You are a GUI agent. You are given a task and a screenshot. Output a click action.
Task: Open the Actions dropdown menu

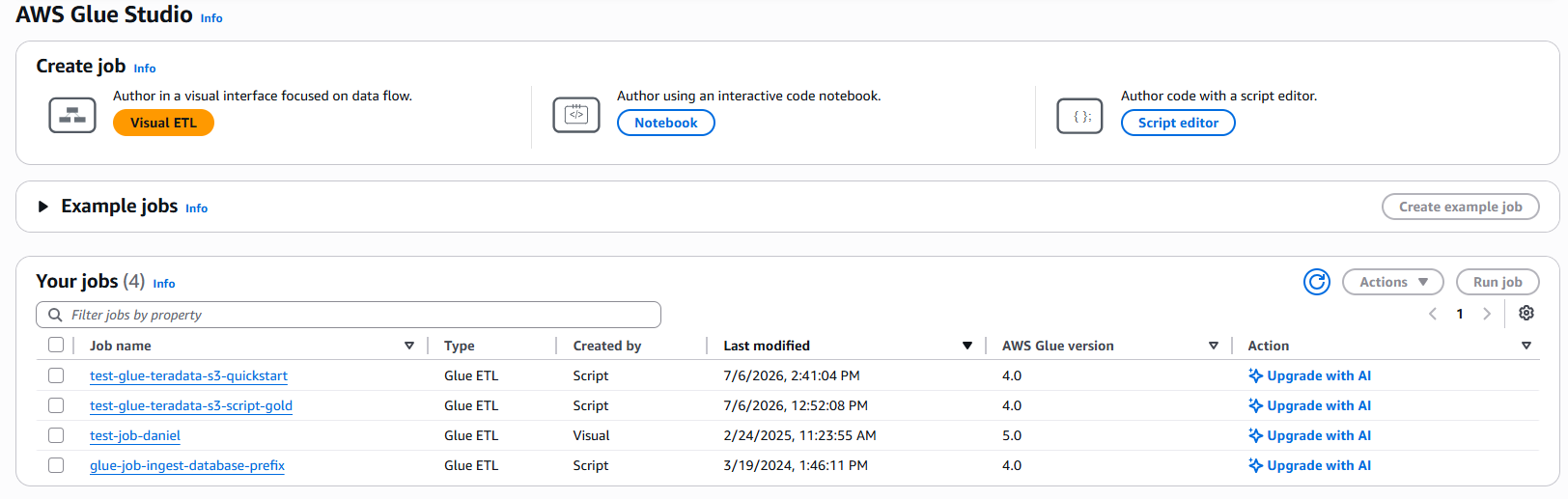pos(1392,282)
